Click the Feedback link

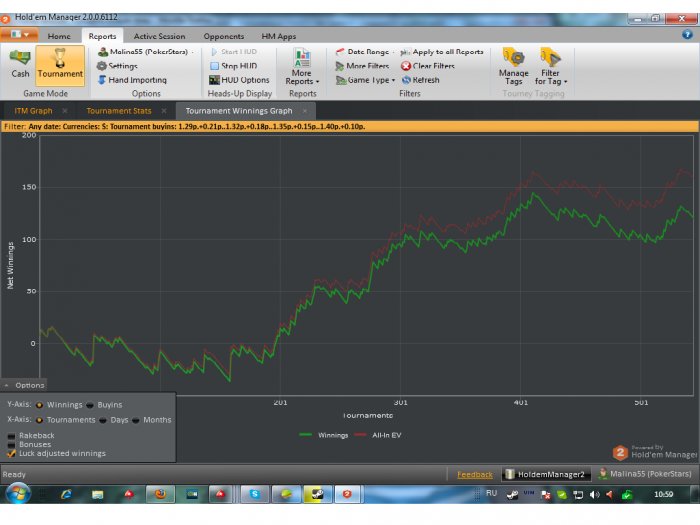tap(474, 474)
